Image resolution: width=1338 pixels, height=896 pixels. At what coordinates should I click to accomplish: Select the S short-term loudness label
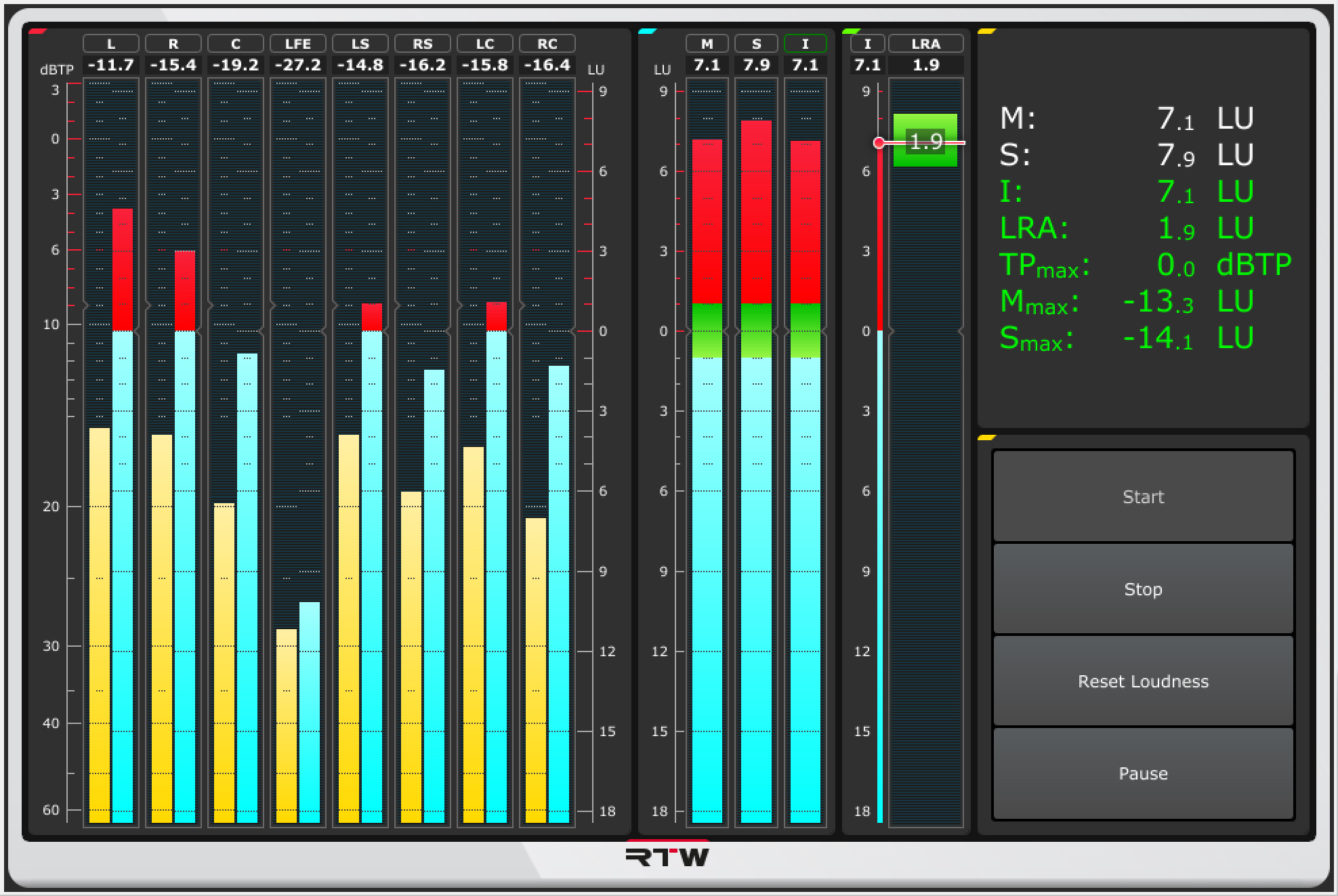[x=757, y=43]
